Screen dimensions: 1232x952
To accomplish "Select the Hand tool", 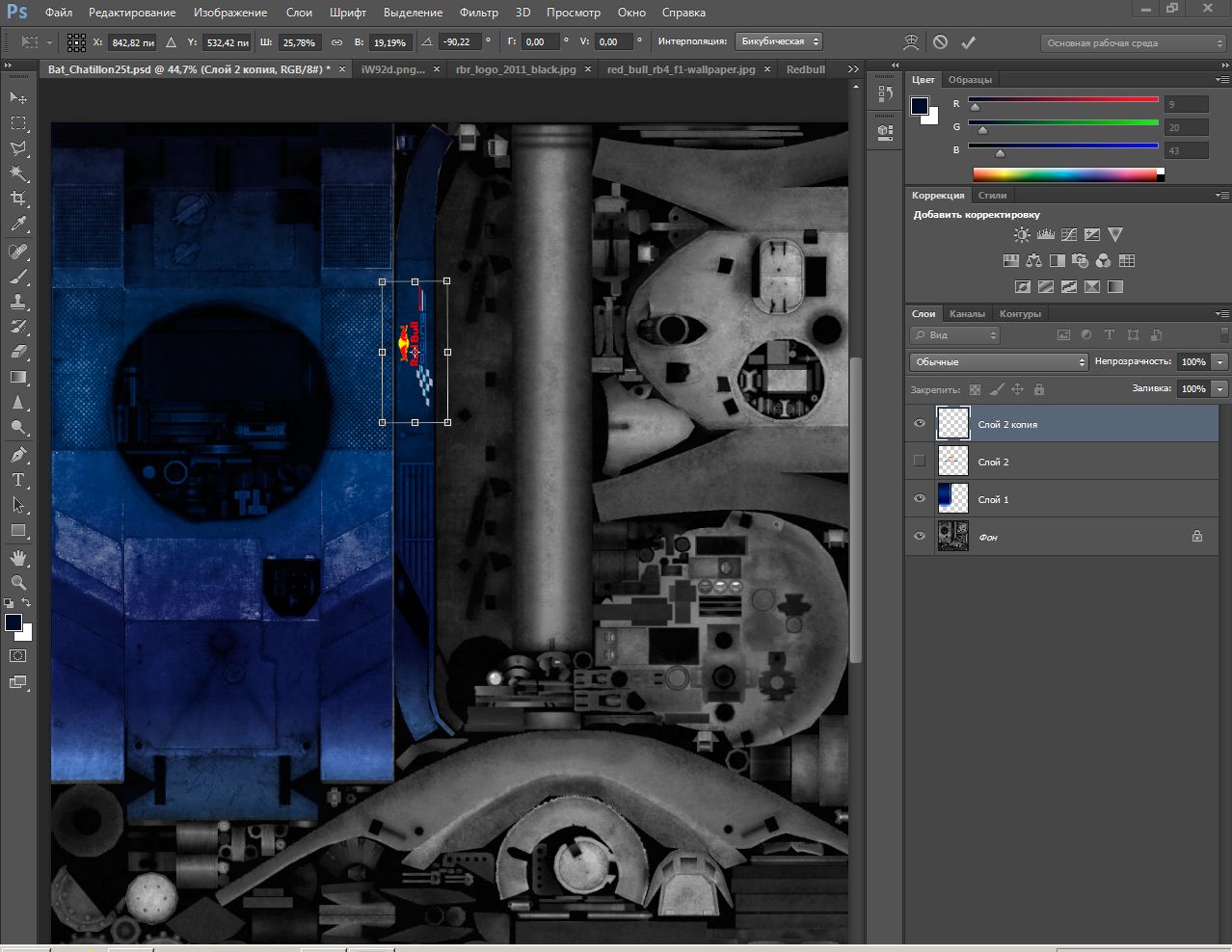I will click(x=18, y=558).
